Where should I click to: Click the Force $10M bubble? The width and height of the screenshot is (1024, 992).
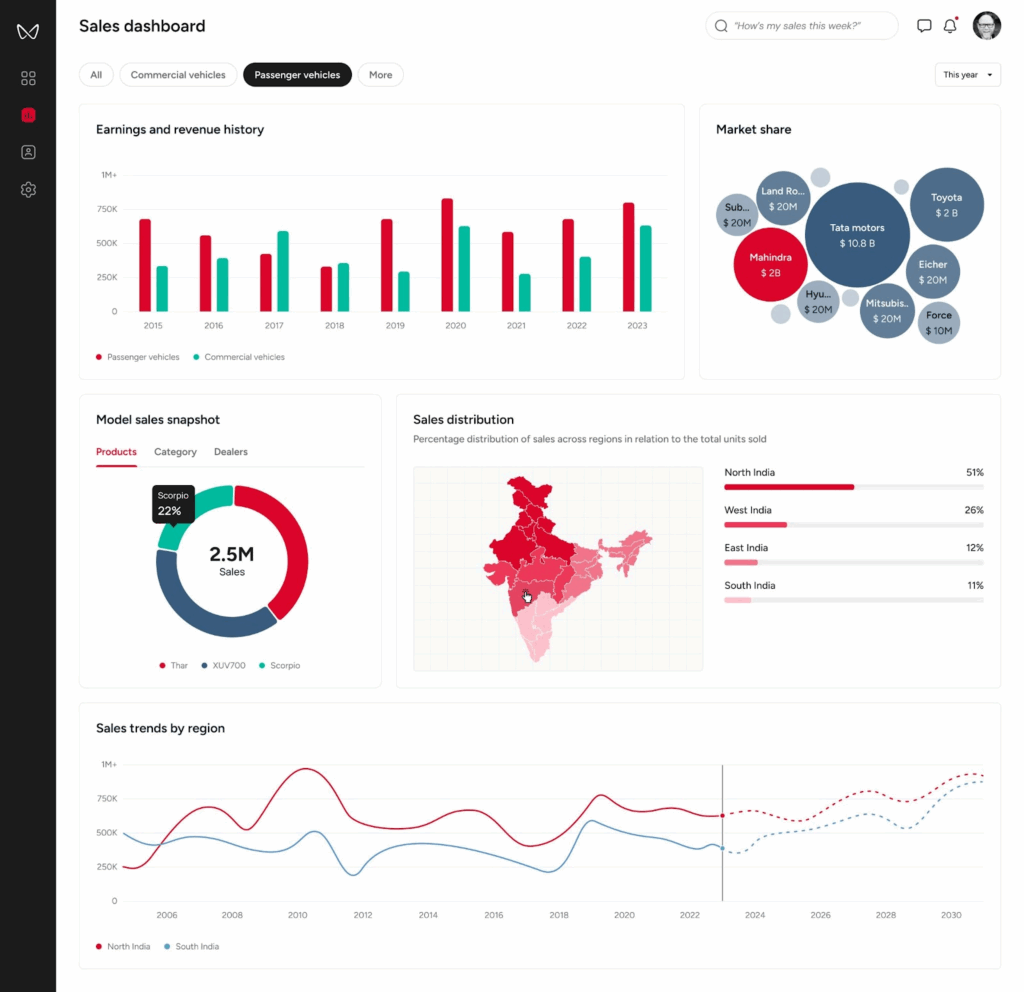click(x=938, y=323)
